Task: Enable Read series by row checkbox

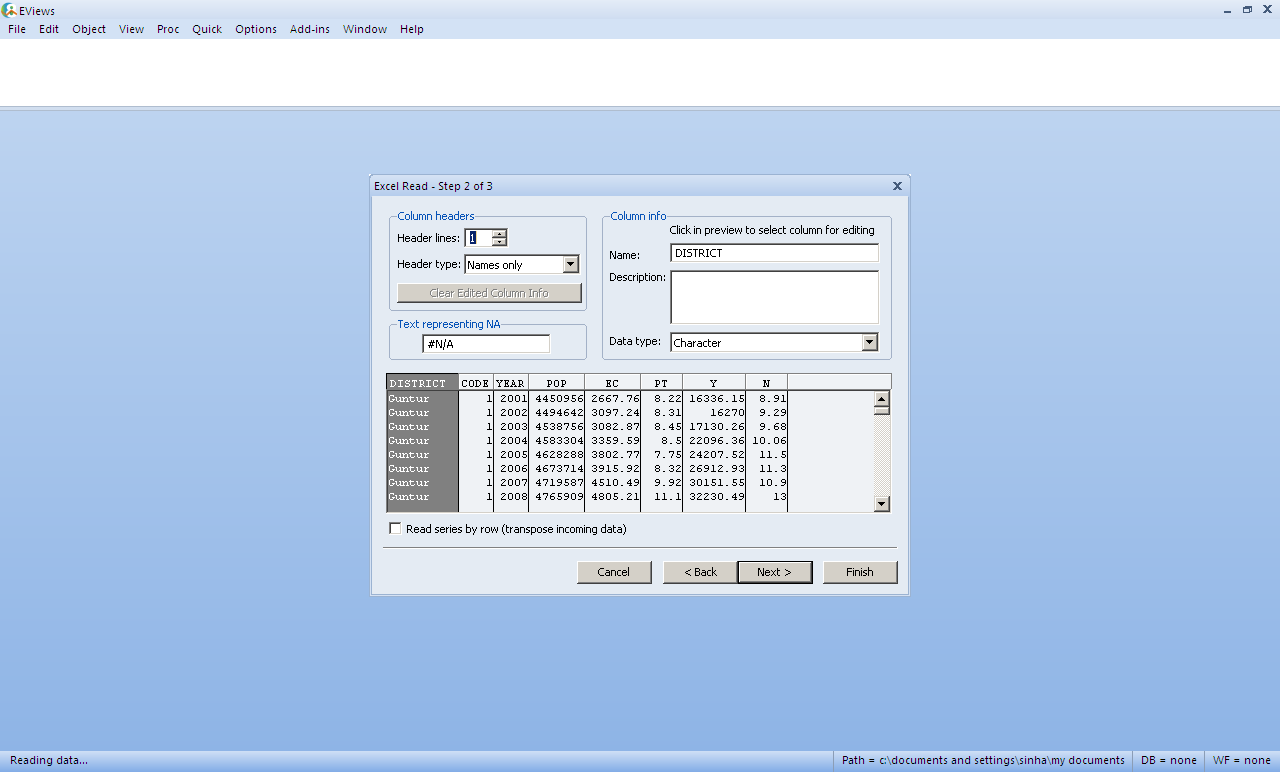Action: (x=395, y=529)
